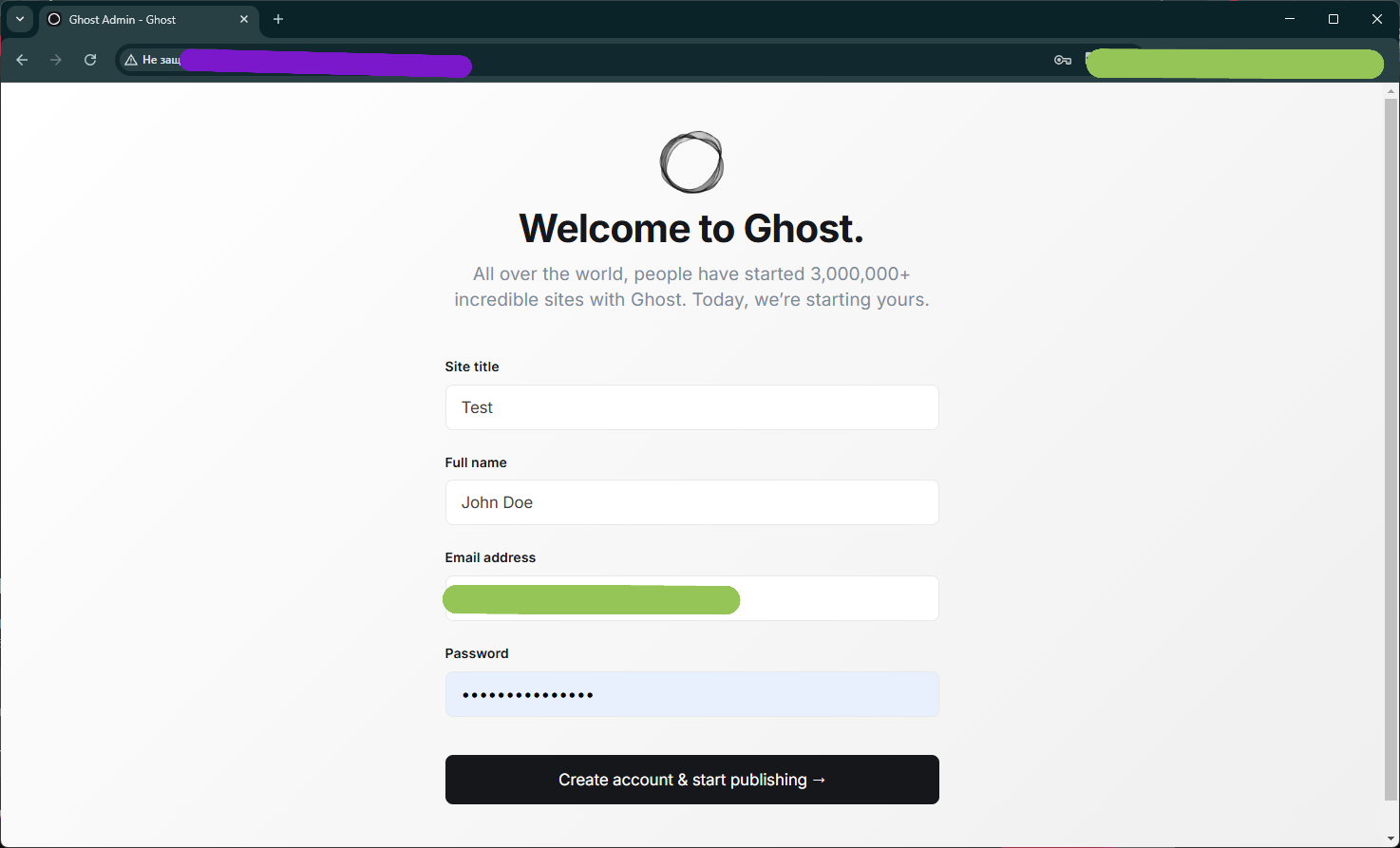
Task: Focus the Site title field
Action: (x=691, y=407)
